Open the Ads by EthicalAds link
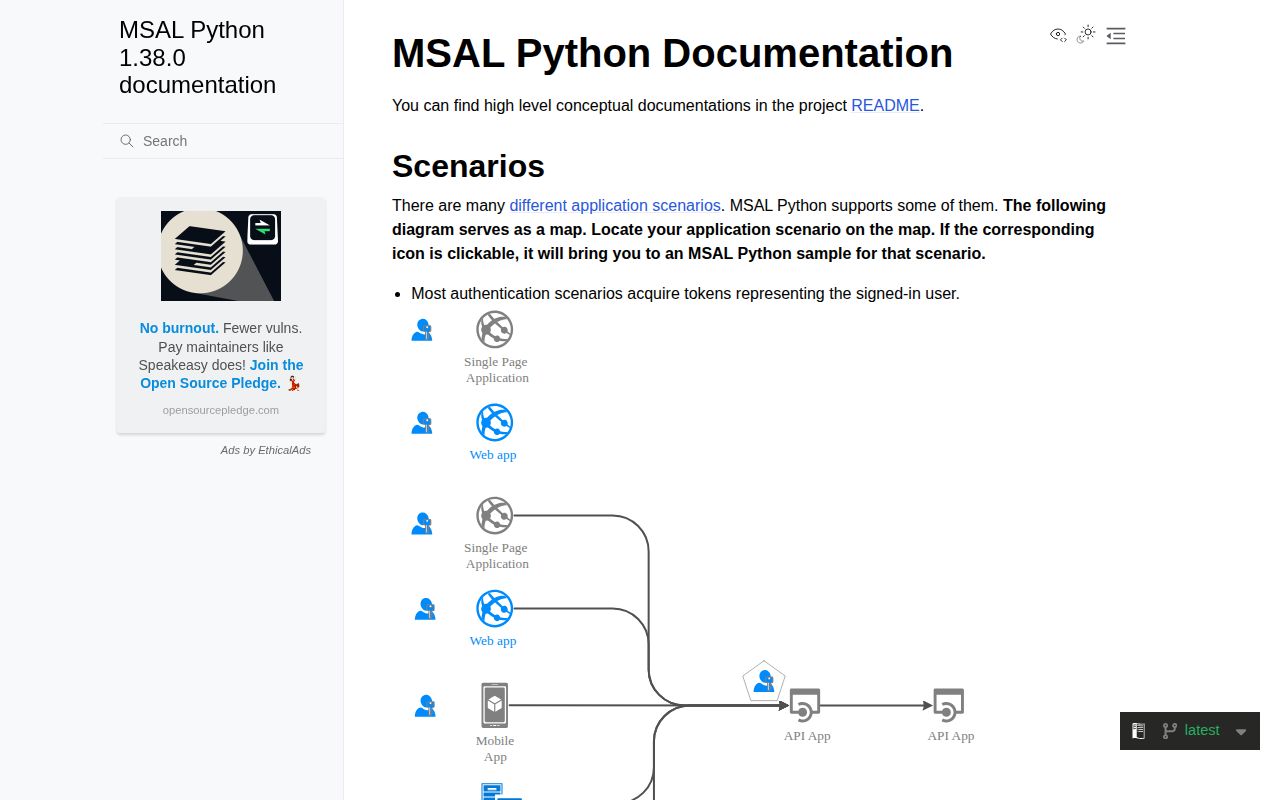This screenshot has width=1280, height=800. pos(266,450)
